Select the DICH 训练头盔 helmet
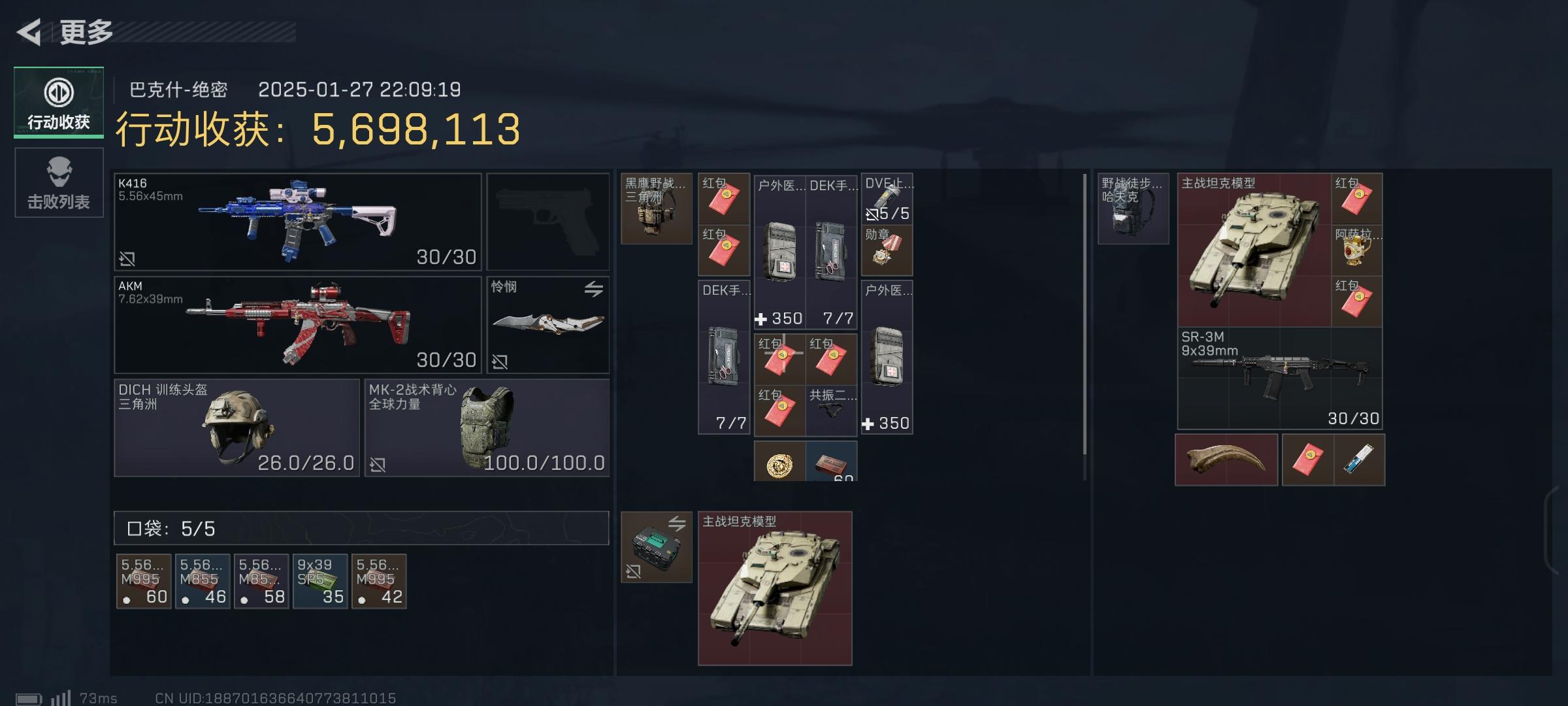Screen dimensions: 1568x706 [237, 428]
